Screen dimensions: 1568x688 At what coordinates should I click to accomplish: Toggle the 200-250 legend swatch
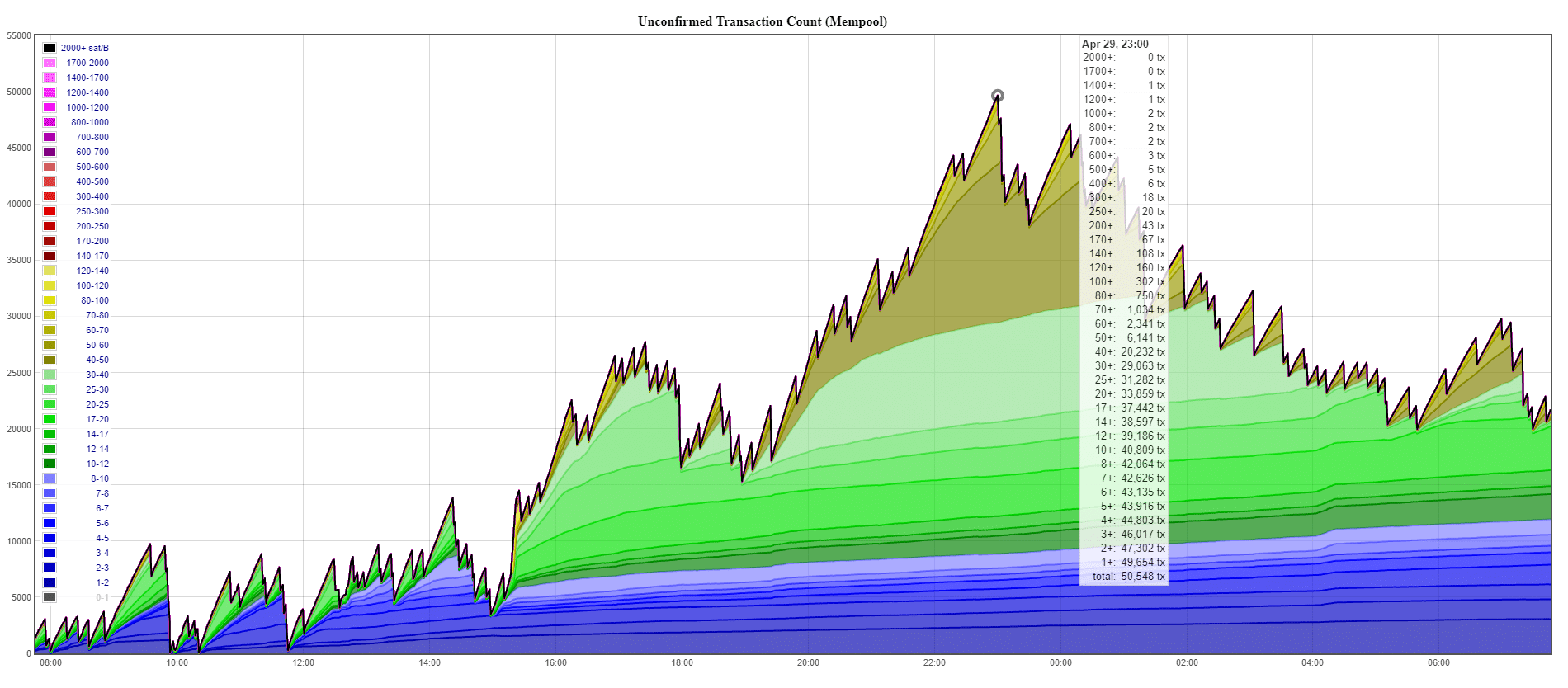tap(50, 226)
